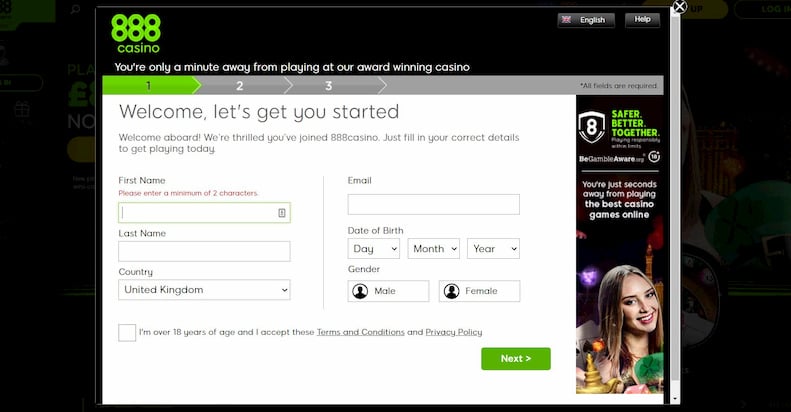Focus the Email input field
This screenshot has width=791, height=412.
click(433, 204)
